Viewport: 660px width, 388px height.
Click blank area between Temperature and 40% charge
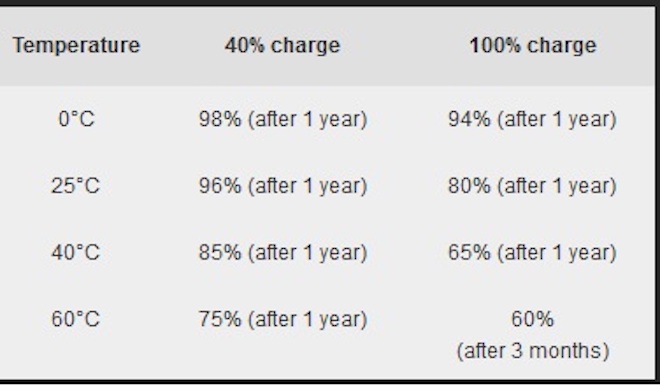click(x=182, y=45)
